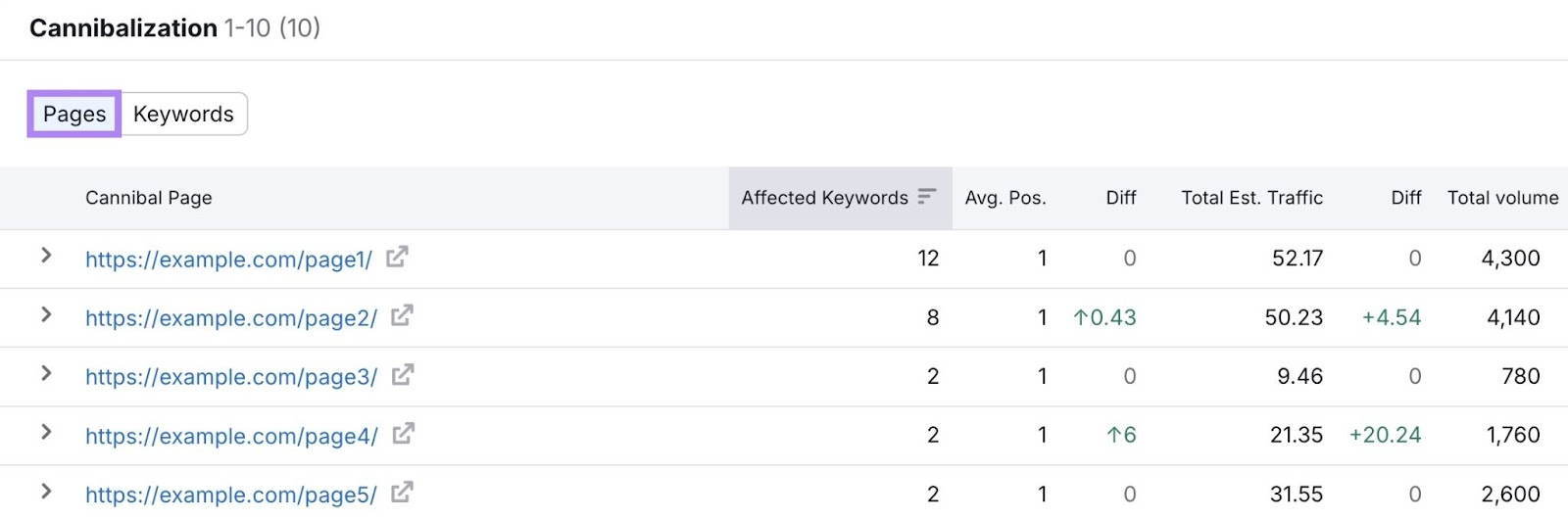Image resolution: width=1568 pixels, height=520 pixels.
Task: Open page5 in new tab icon
Action: (x=402, y=493)
